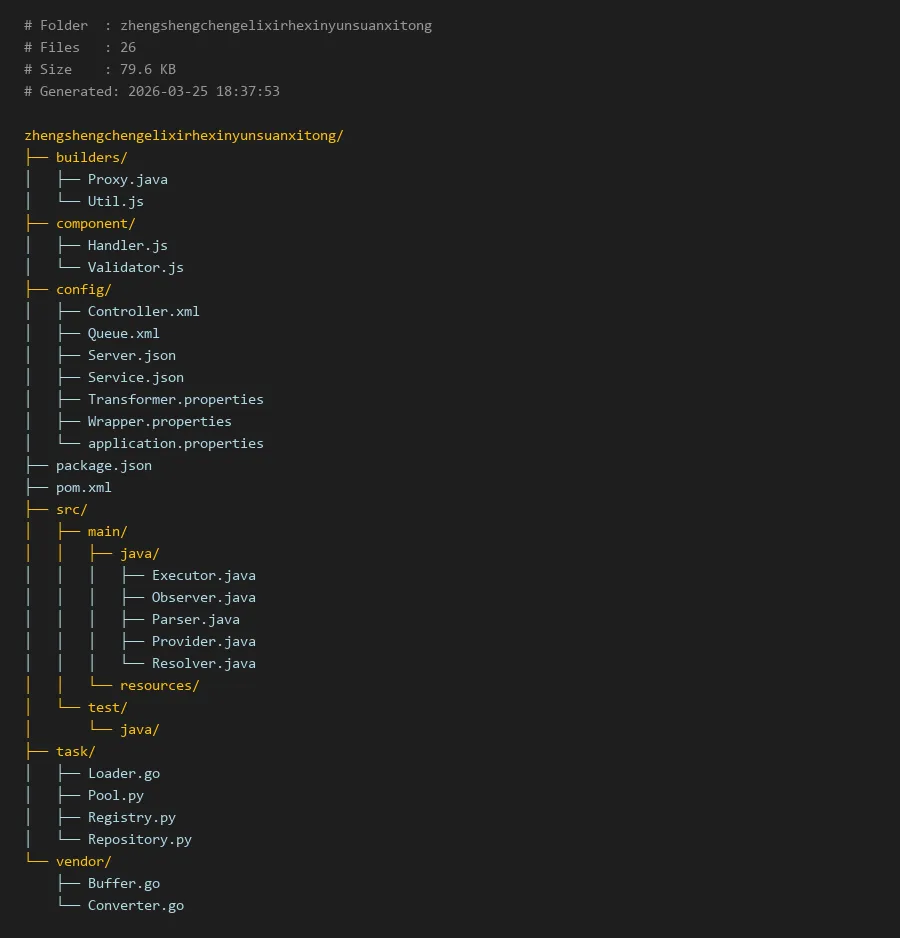Select Handler.js file entry

pos(127,245)
